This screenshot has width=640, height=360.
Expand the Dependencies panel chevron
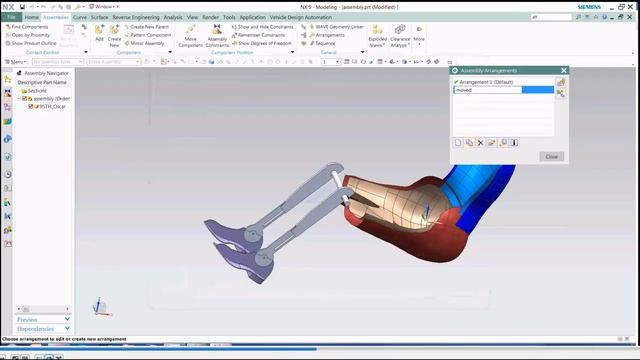click(67, 329)
